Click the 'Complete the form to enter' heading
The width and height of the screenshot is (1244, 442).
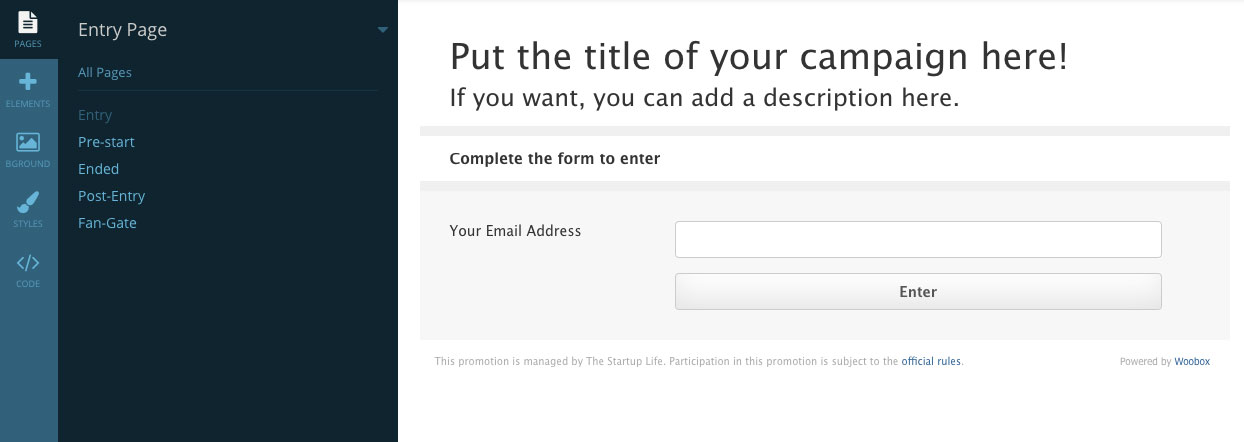(555, 158)
